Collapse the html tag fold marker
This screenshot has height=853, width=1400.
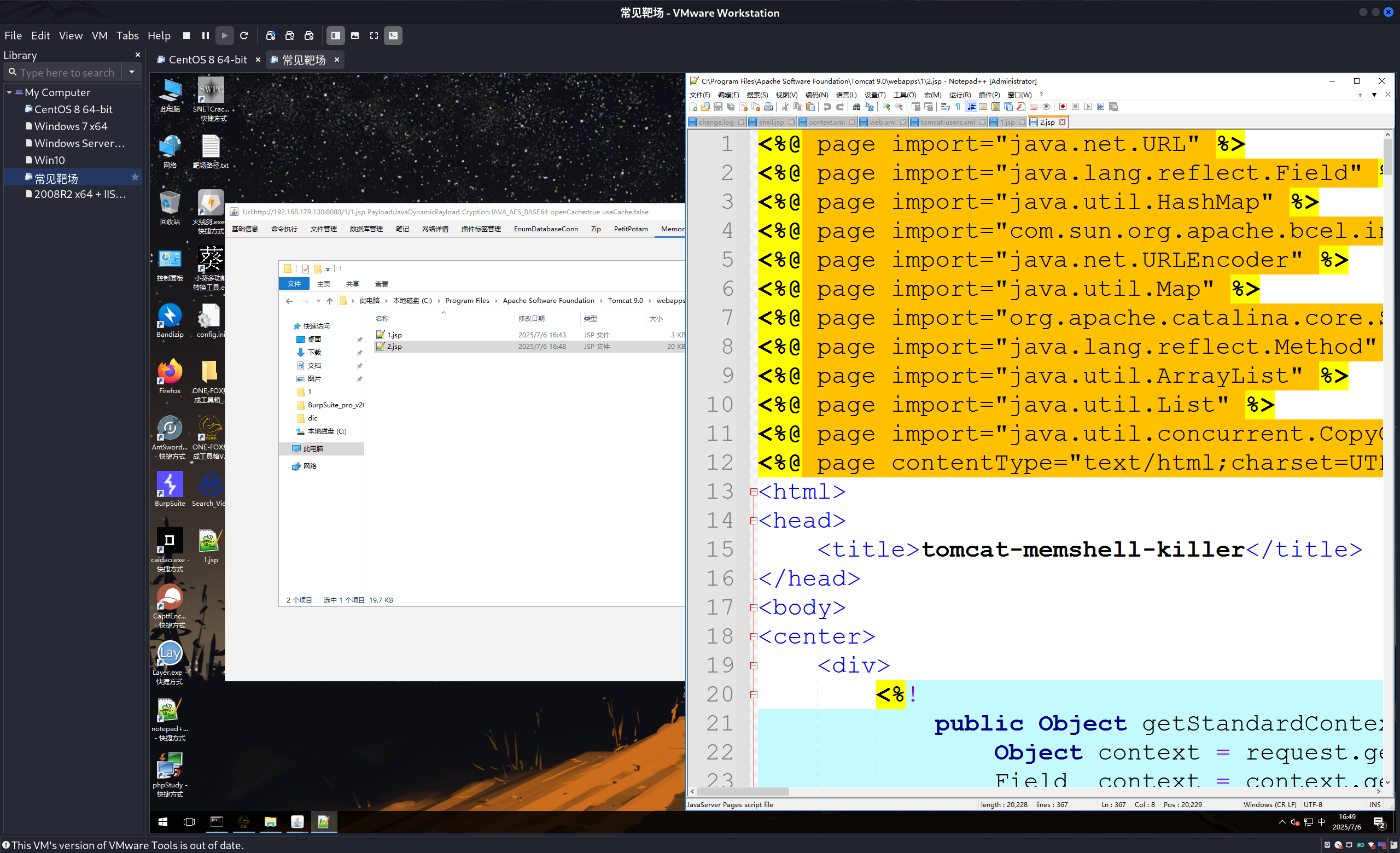pyautogui.click(x=754, y=492)
